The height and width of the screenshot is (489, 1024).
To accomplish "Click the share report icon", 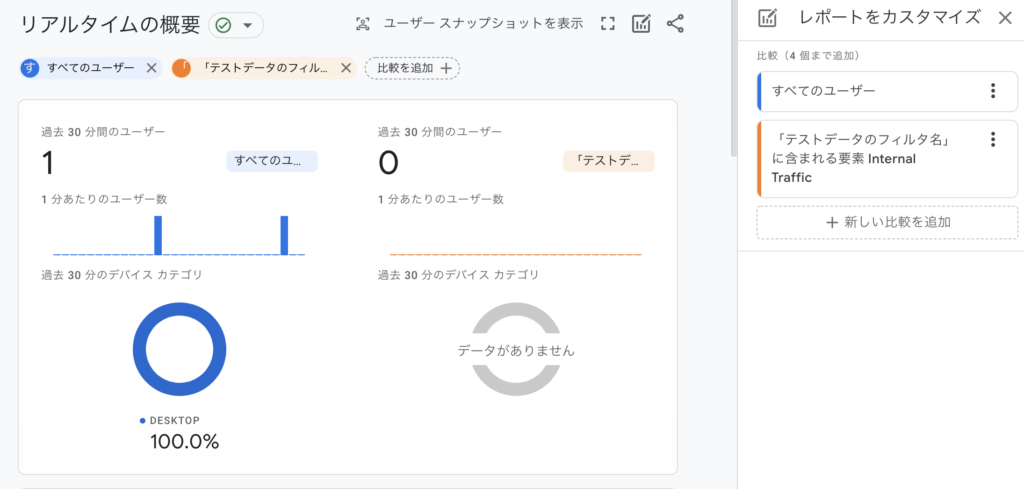I will point(675,24).
